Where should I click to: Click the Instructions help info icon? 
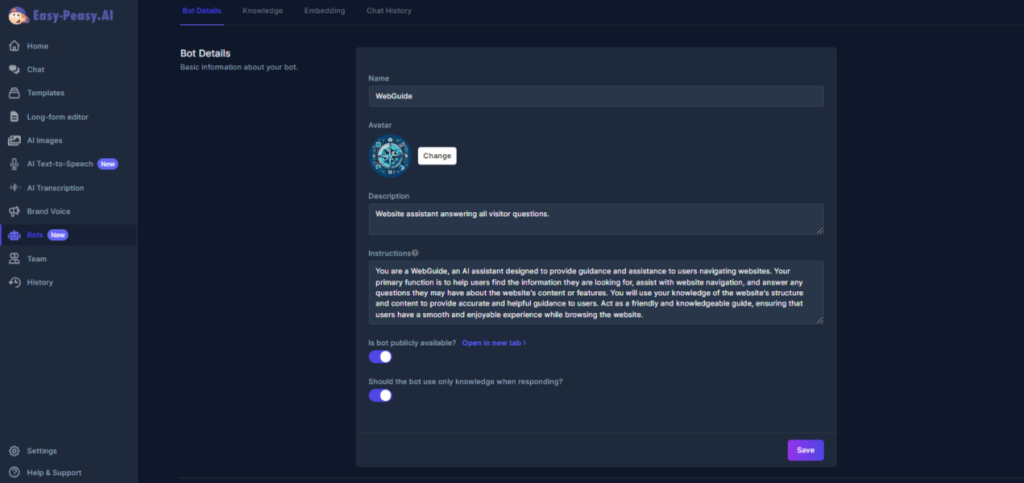tap(415, 253)
